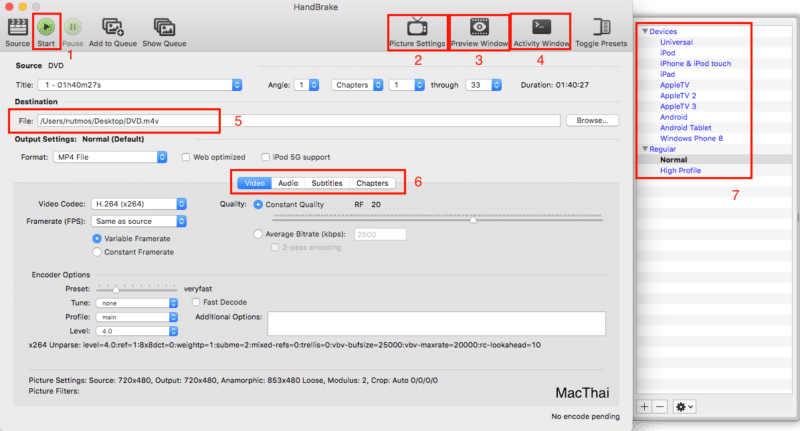
Task: Click the Toggle Presets drawer icon
Action: click(601, 27)
